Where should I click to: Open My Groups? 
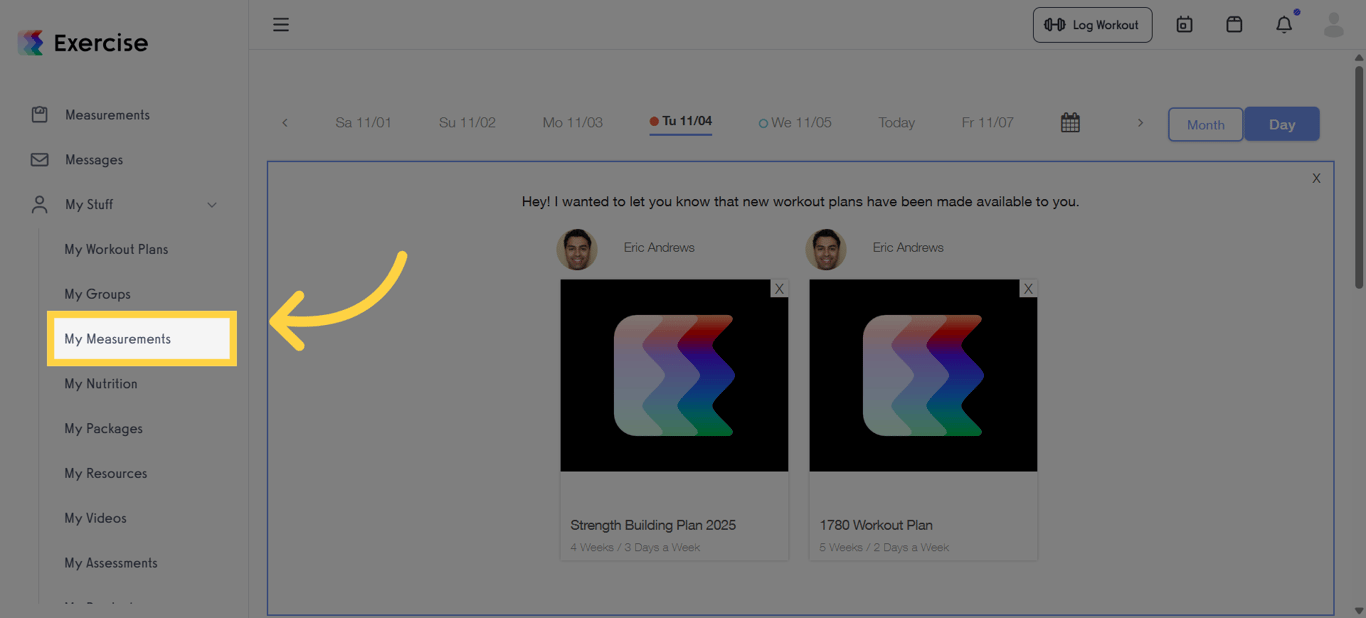pos(97,294)
